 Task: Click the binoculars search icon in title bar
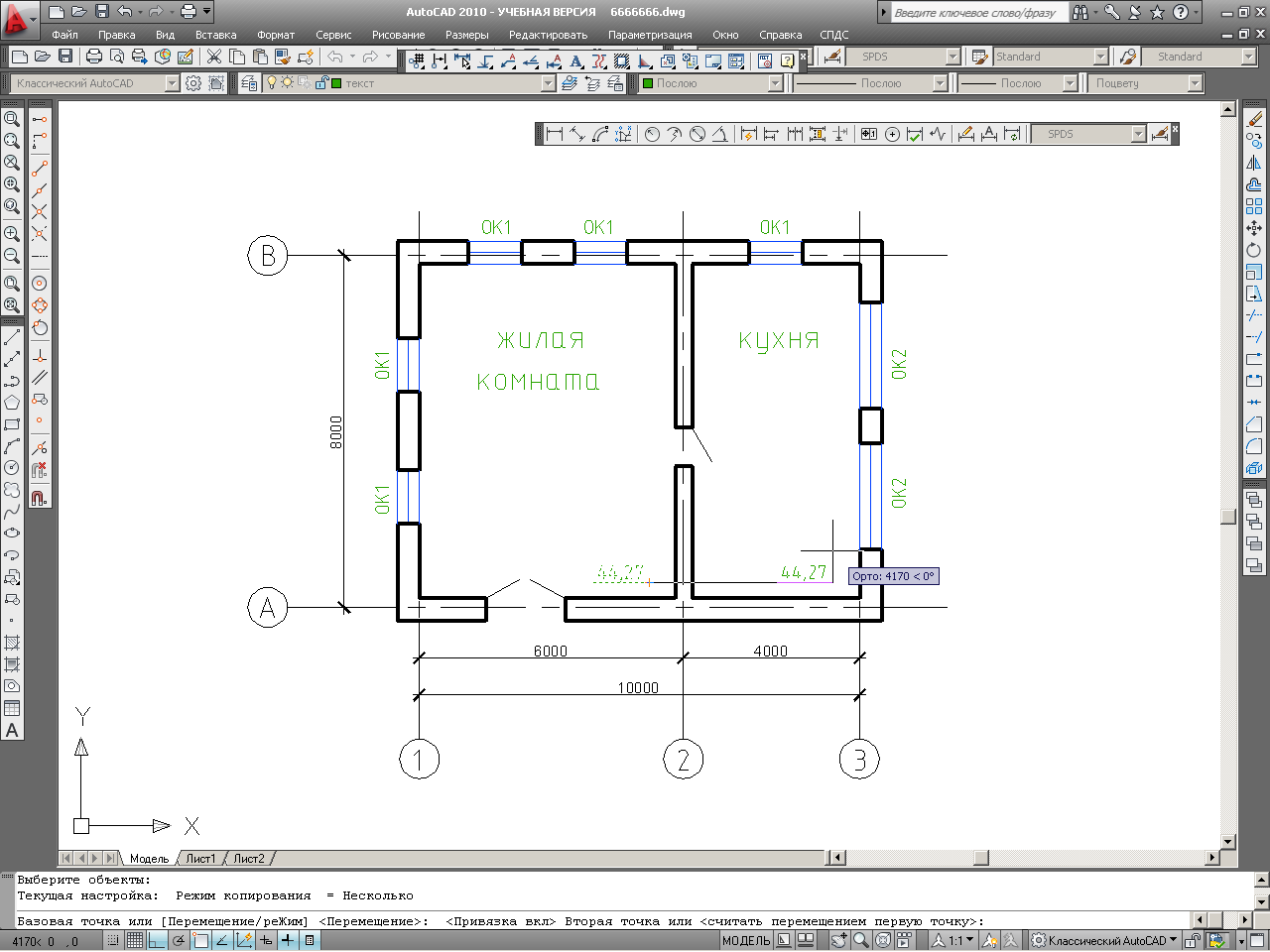click(x=1080, y=12)
